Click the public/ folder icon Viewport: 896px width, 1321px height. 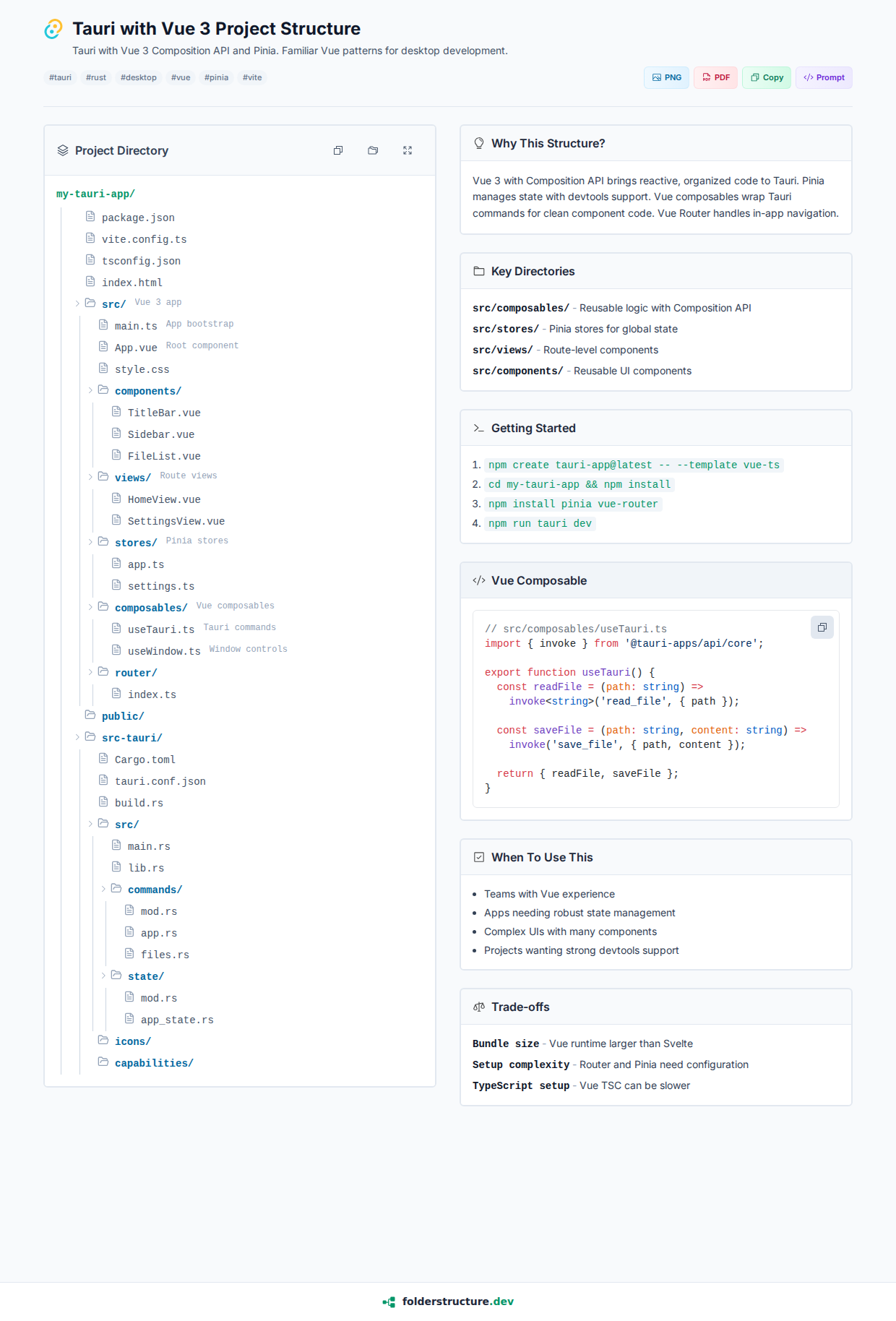[x=90, y=715]
